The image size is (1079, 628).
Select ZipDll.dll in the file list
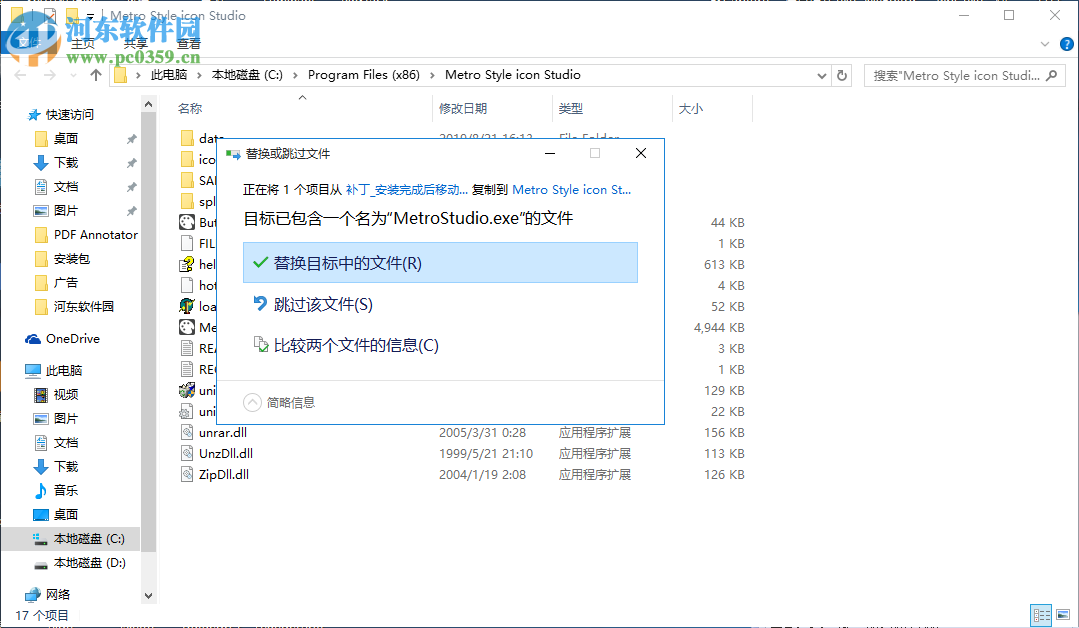[x=226, y=474]
